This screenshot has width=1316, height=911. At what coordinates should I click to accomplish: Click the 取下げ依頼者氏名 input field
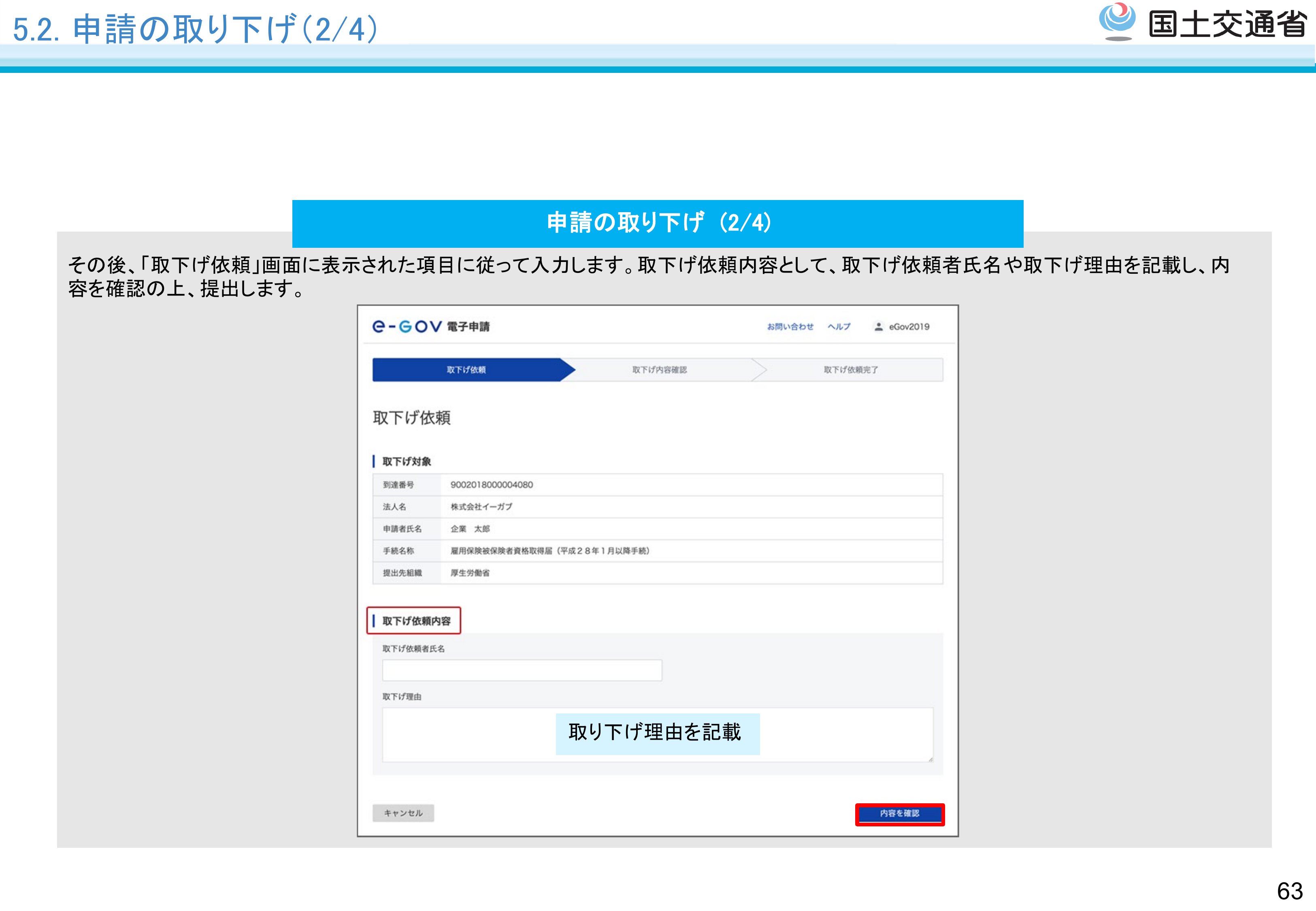(522, 670)
